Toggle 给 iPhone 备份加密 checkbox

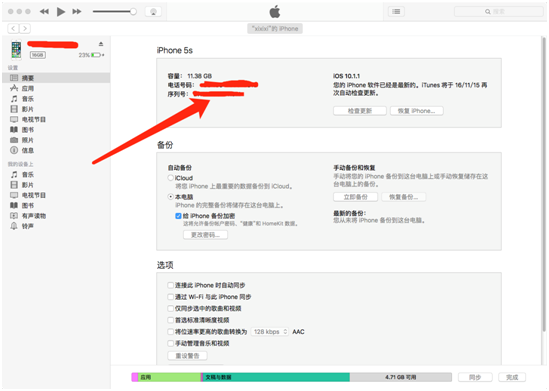coord(178,216)
